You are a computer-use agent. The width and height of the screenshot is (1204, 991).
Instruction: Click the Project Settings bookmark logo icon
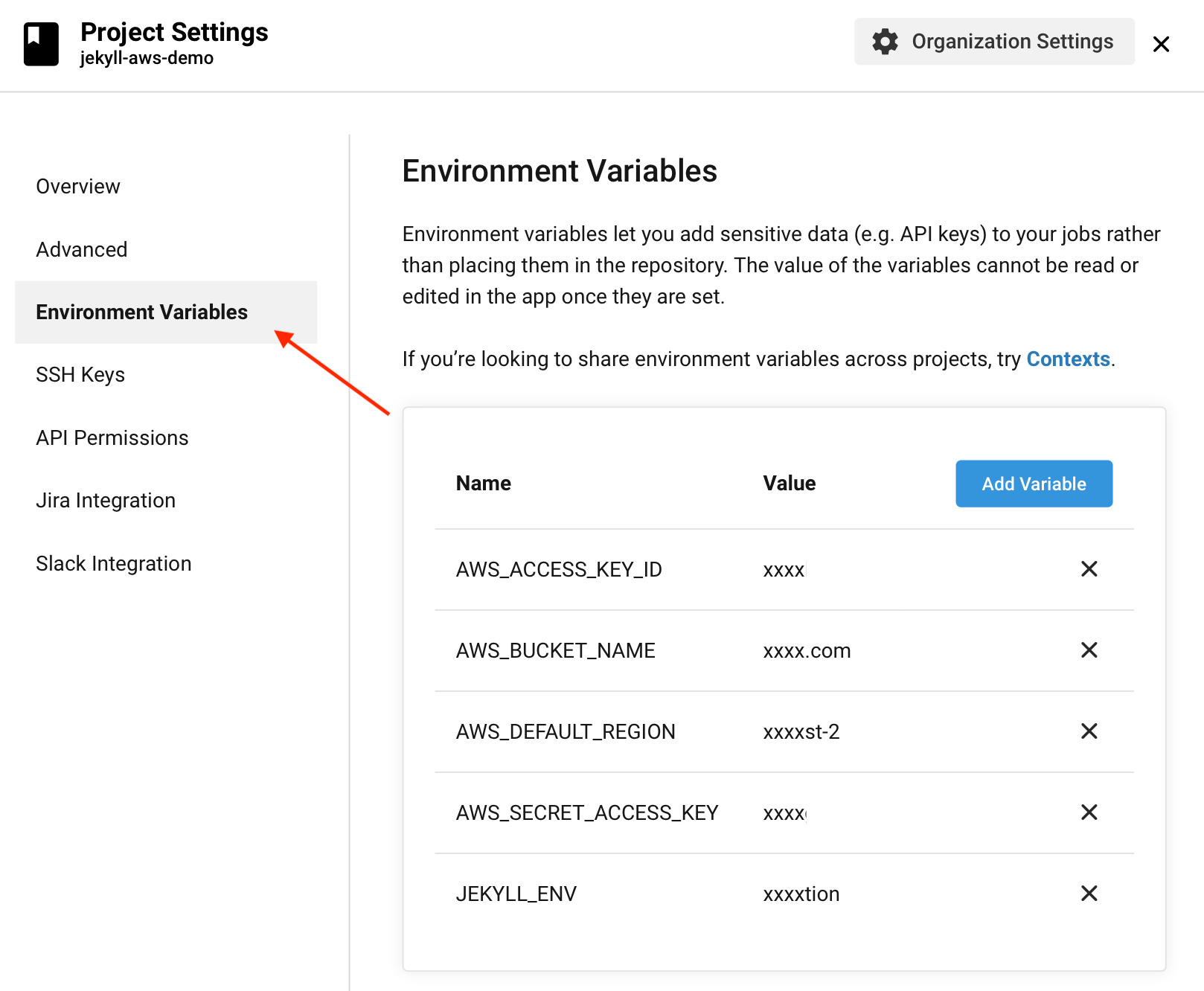coord(42,43)
